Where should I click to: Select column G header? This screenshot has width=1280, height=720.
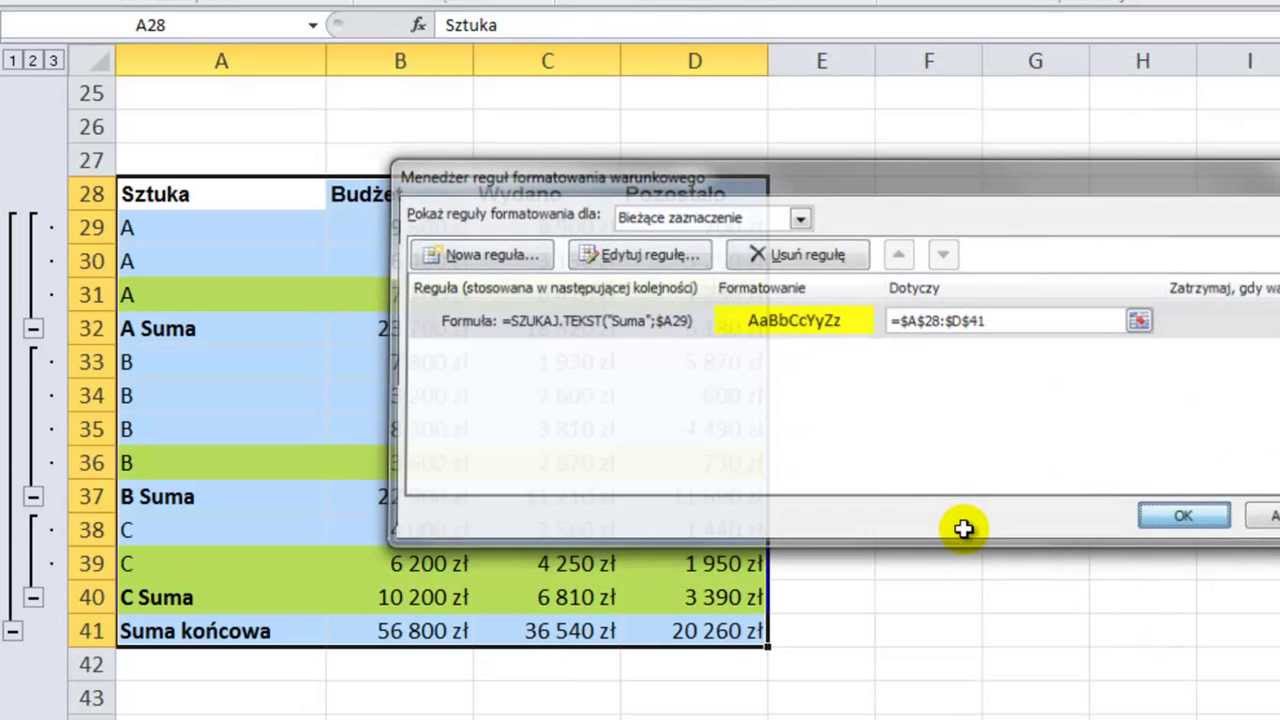(x=1035, y=61)
